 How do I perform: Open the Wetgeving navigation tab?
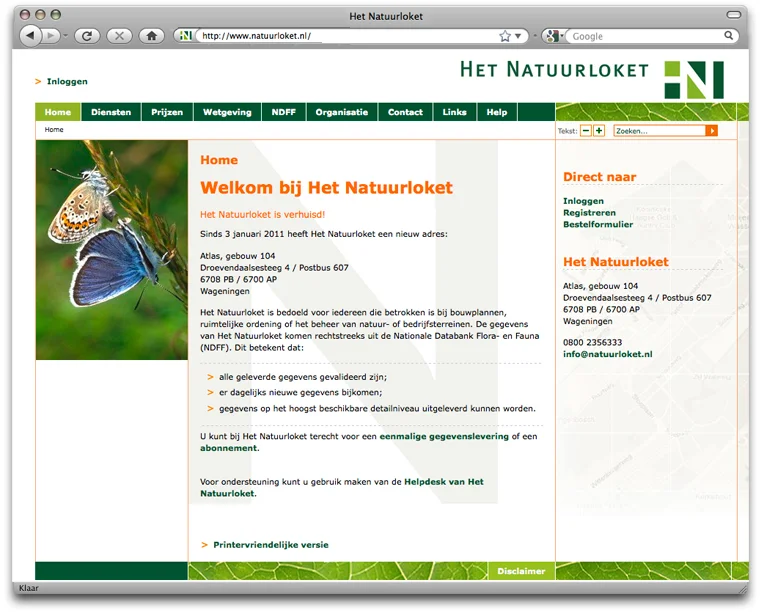pos(227,112)
